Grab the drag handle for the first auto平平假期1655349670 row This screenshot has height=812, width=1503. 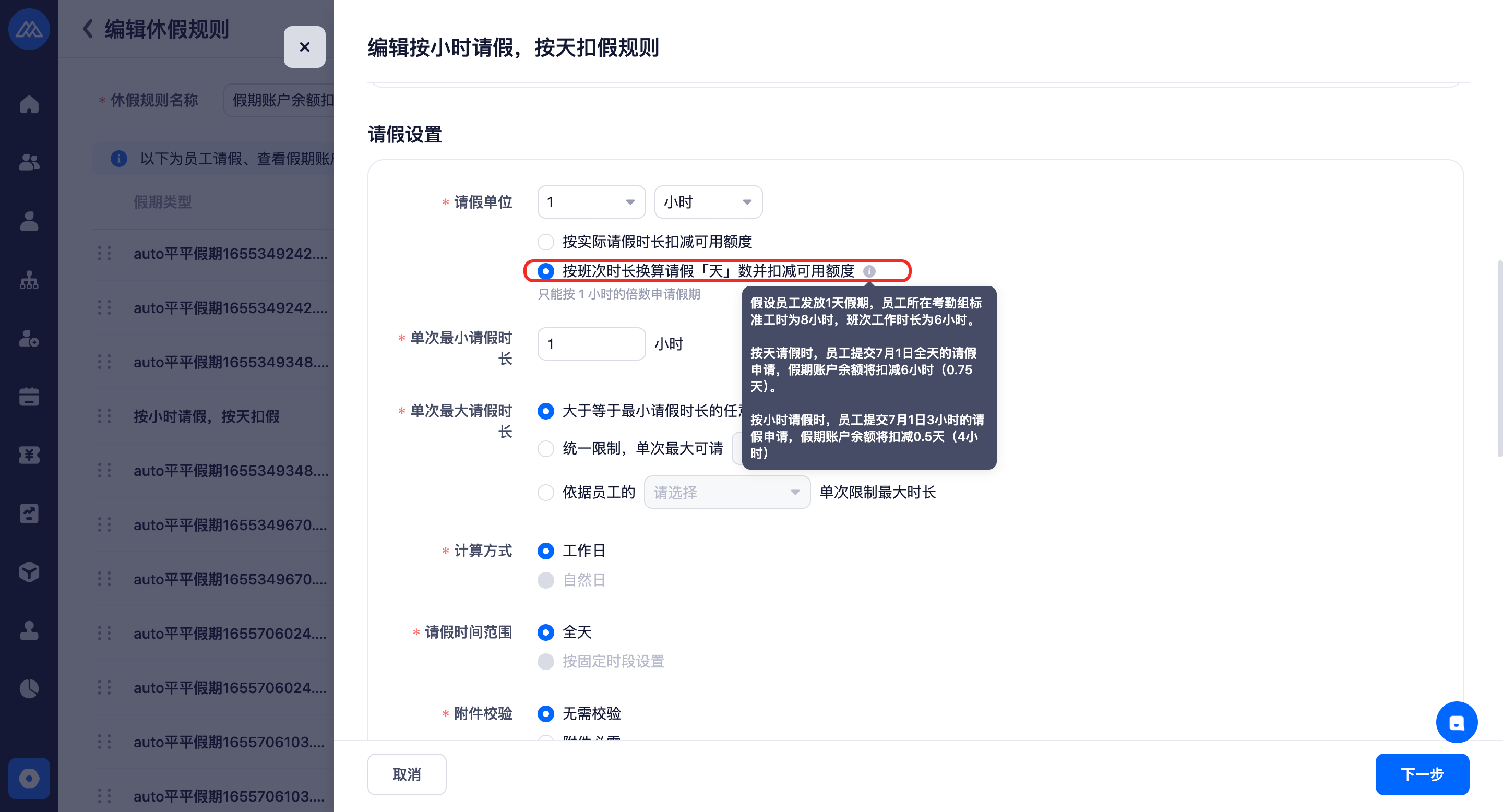click(x=104, y=524)
